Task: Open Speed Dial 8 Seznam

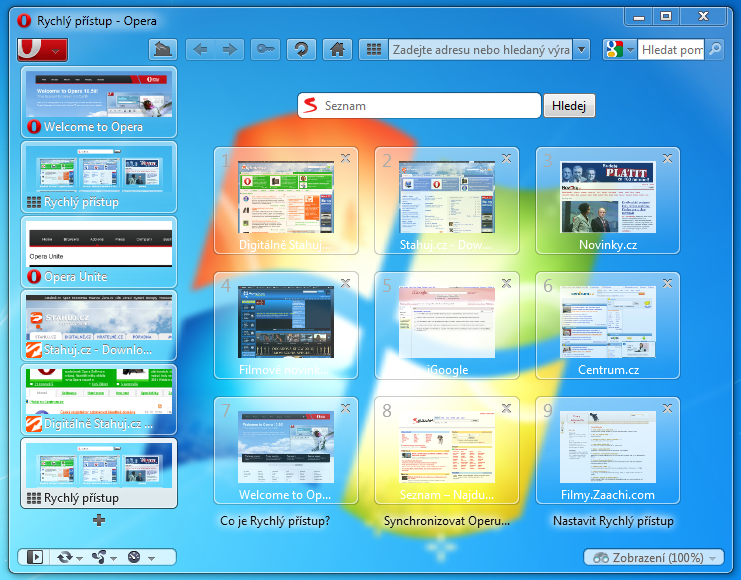Action: [447, 450]
